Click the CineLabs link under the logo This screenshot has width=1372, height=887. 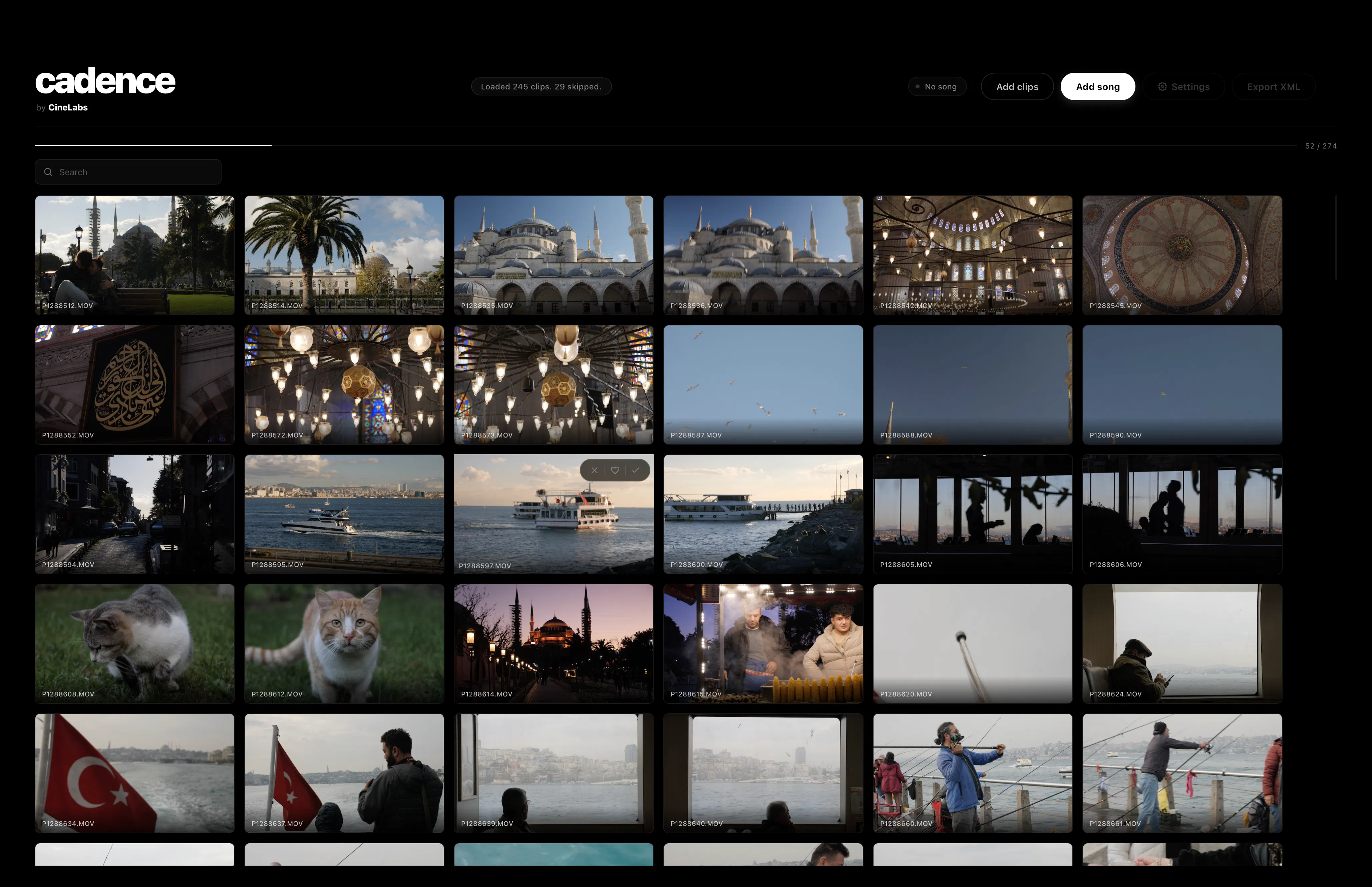click(x=68, y=108)
